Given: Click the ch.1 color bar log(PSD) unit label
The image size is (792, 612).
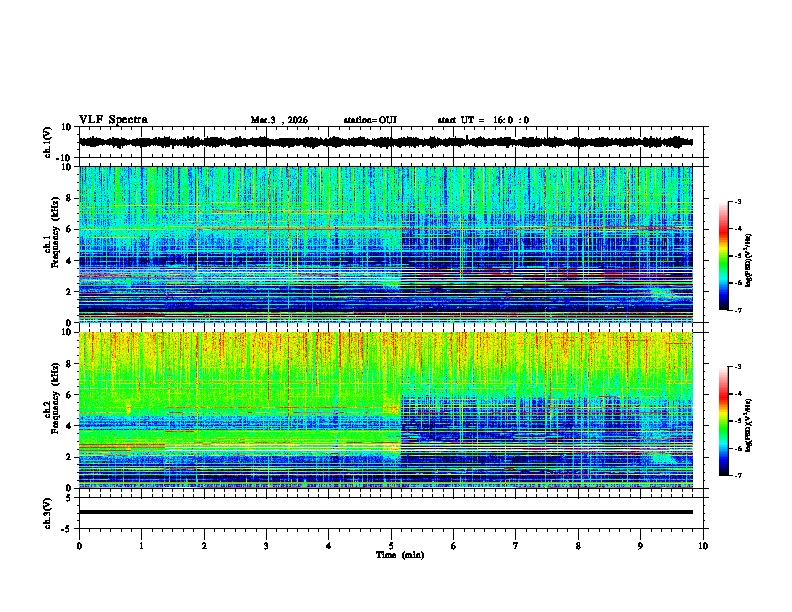Looking at the screenshot, I should (x=748, y=260).
